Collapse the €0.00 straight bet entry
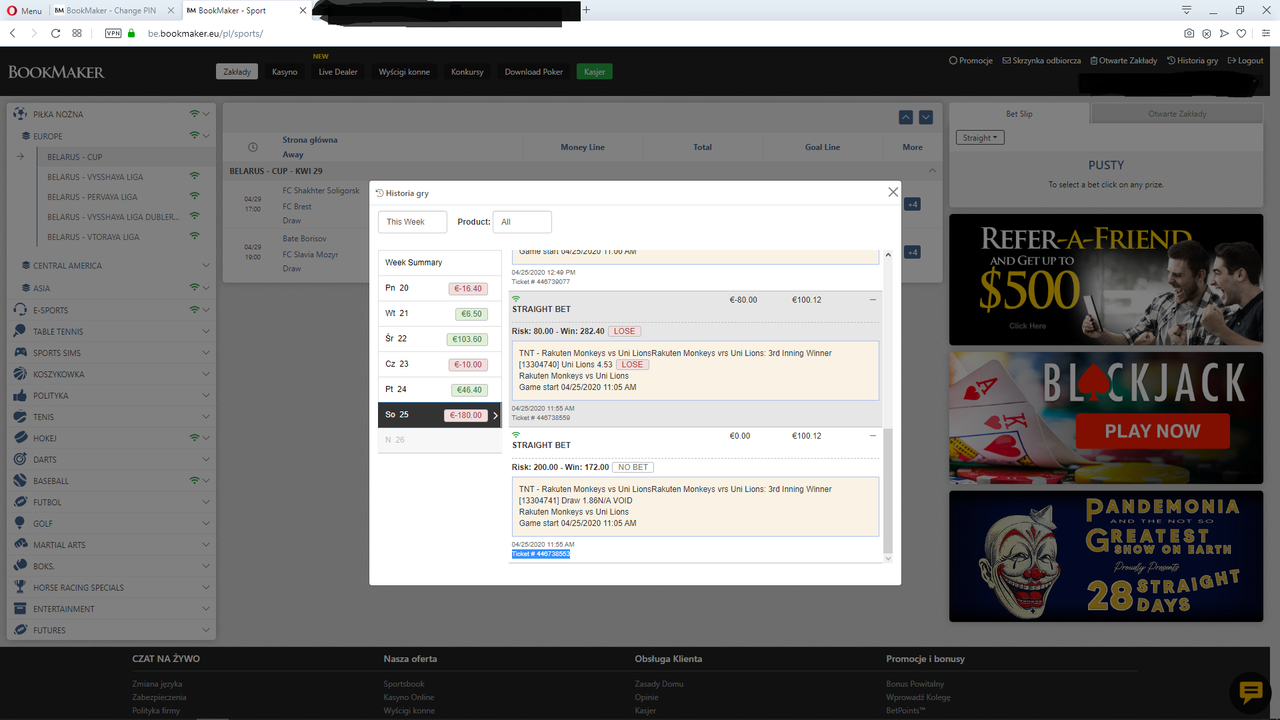Viewport: 1280px width, 720px height. tap(873, 436)
